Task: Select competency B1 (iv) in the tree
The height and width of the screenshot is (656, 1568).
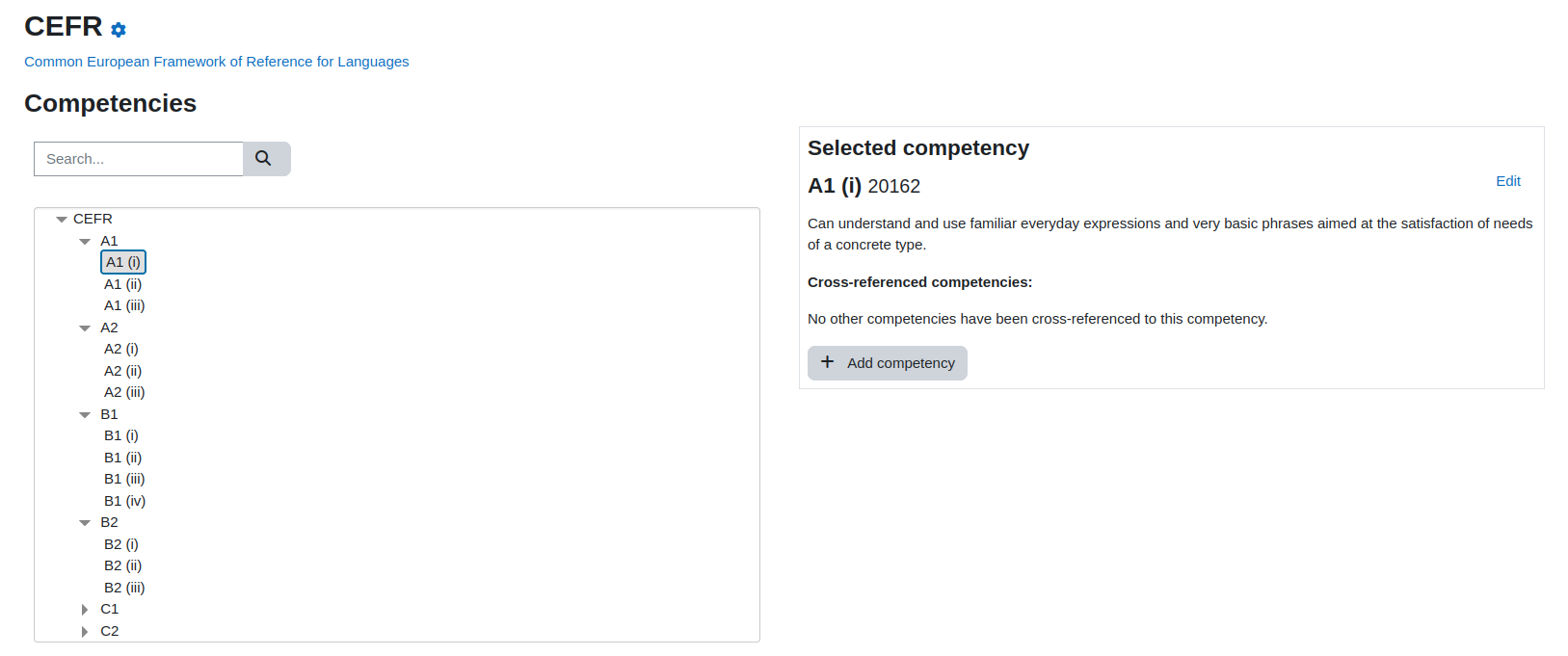Action: tap(125, 501)
